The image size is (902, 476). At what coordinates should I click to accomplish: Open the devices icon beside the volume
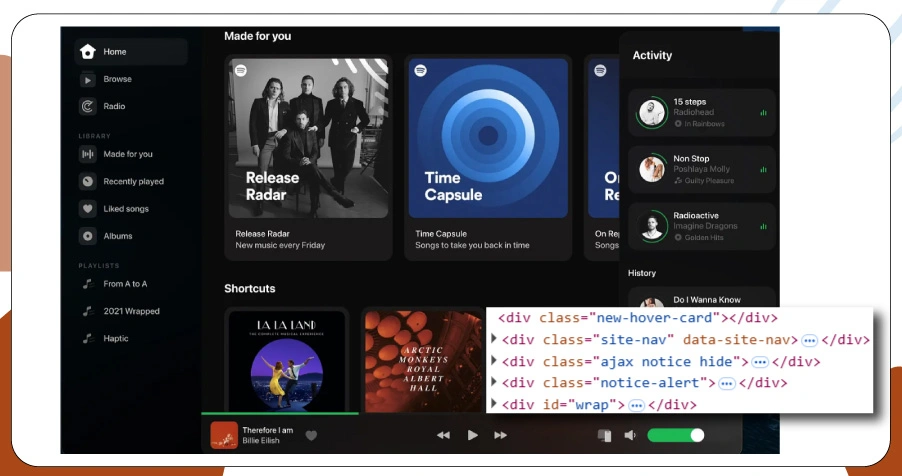pyautogui.click(x=604, y=435)
